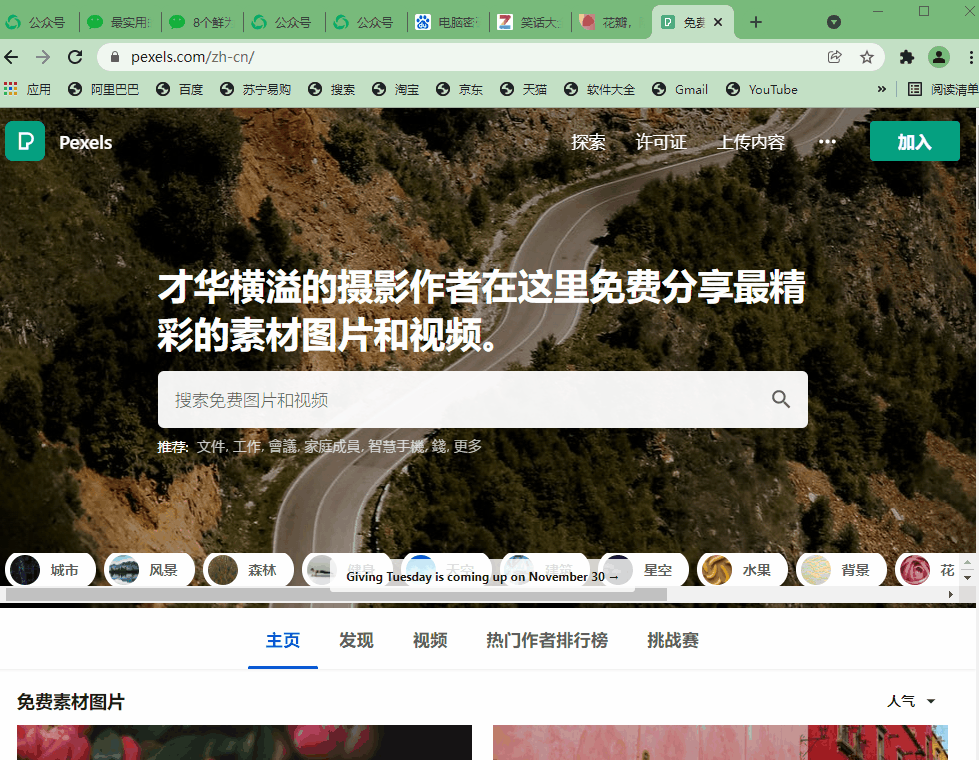The image size is (979, 760).
Task: Open the Chrome extensions puzzle icon
Action: 906,57
